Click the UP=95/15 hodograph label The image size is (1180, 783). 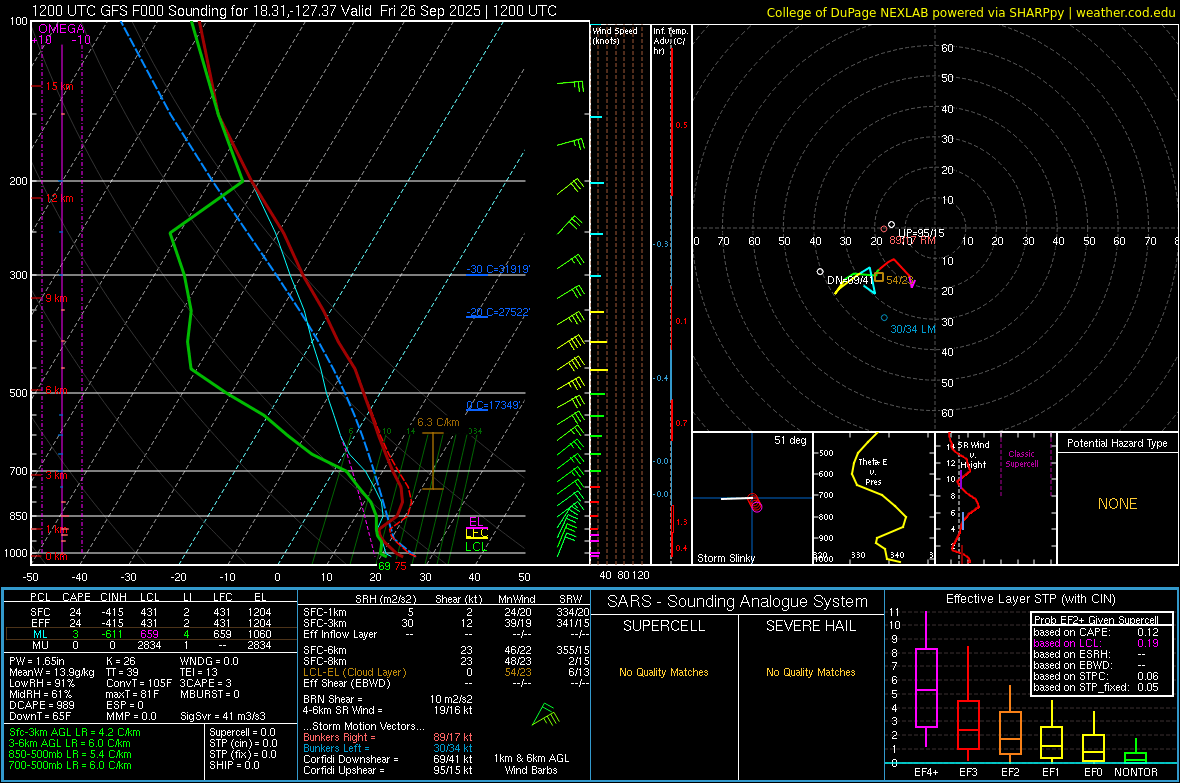click(921, 233)
